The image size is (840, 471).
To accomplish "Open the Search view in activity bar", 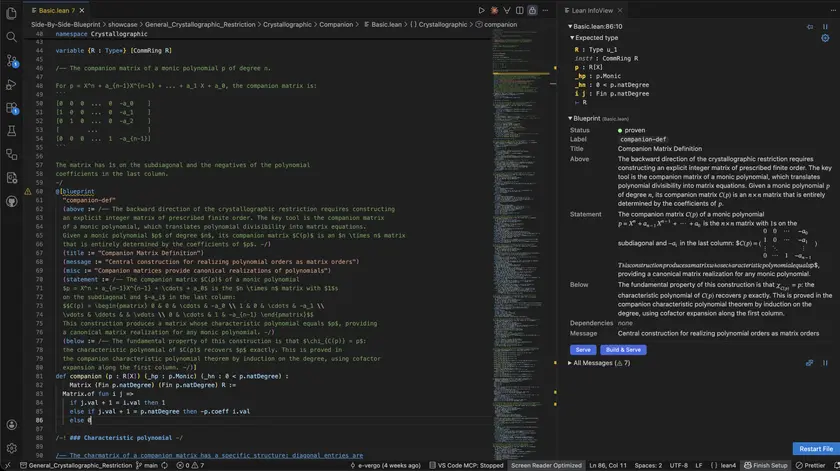I will tap(12, 36).
